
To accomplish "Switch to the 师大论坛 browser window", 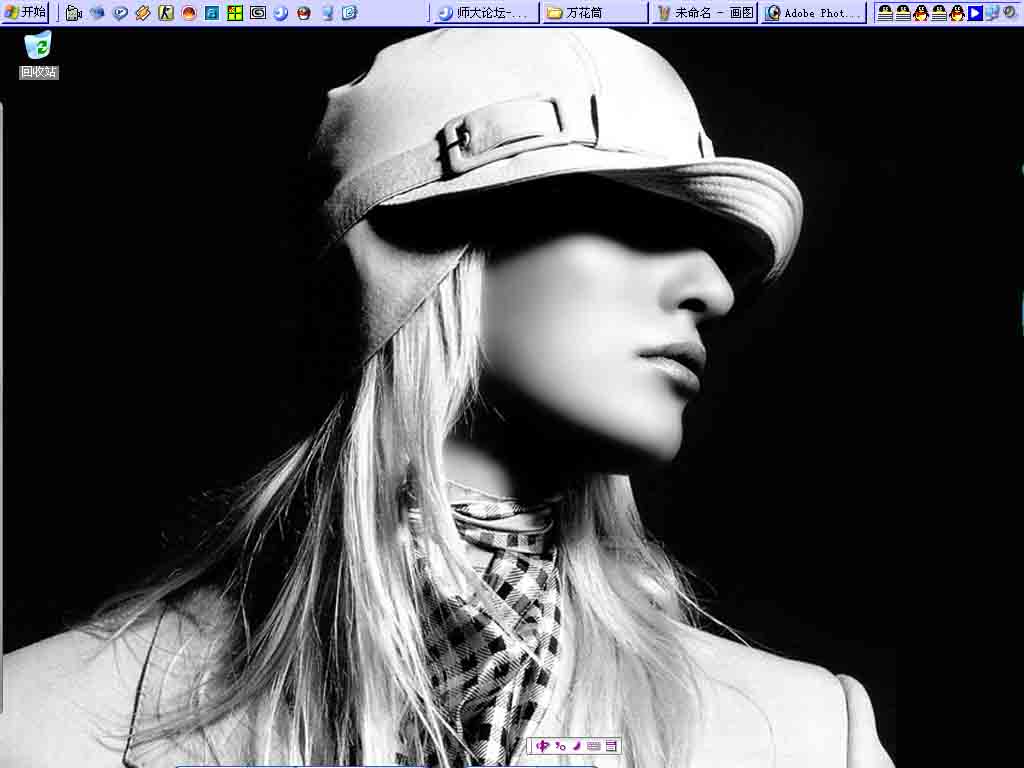I will coord(484,13).
